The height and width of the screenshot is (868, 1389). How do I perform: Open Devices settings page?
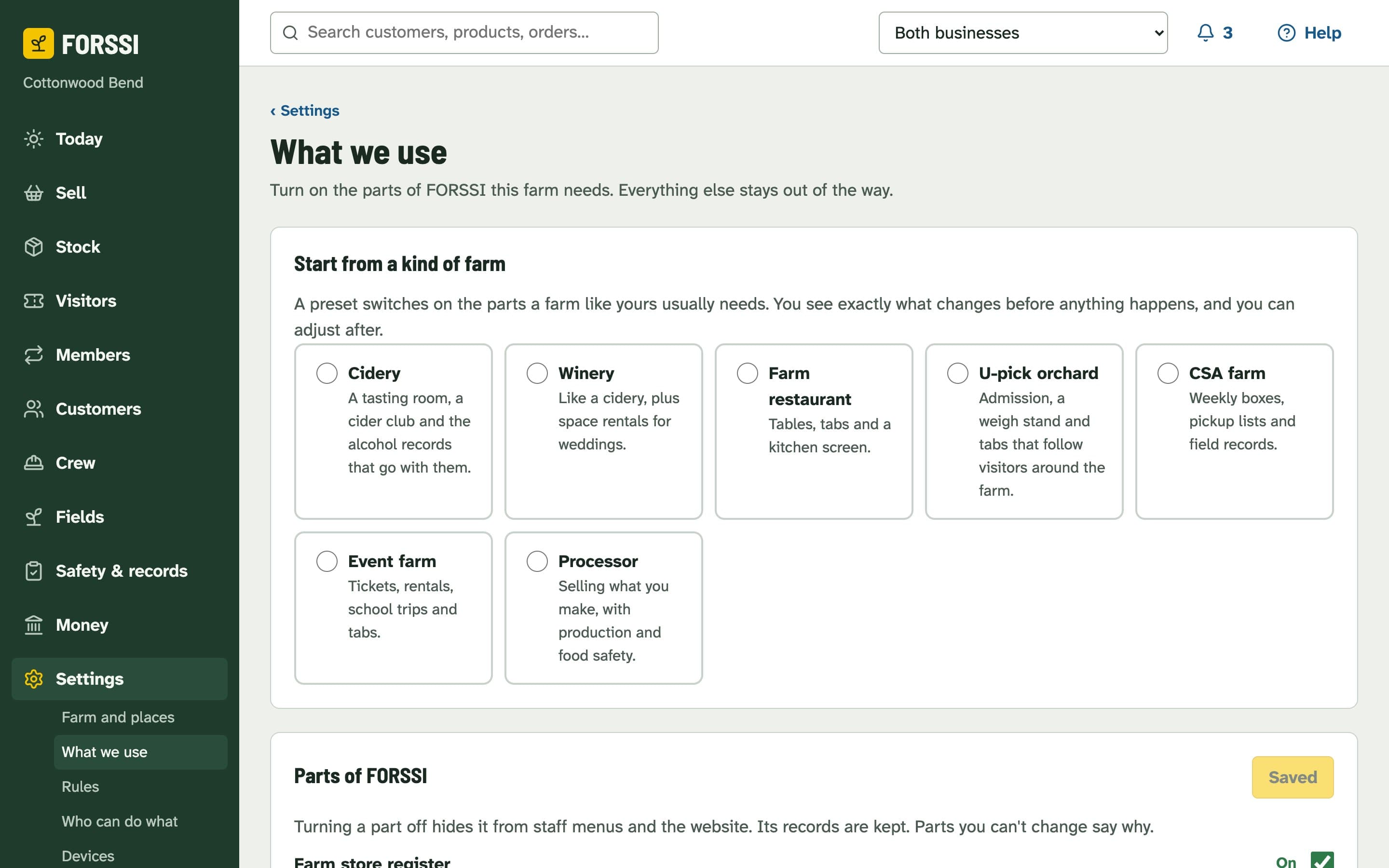141,856
